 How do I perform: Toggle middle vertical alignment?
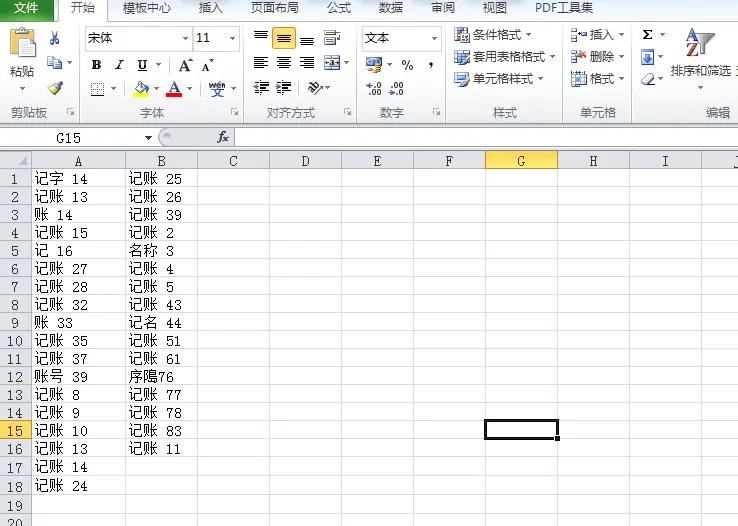[284, 38]
